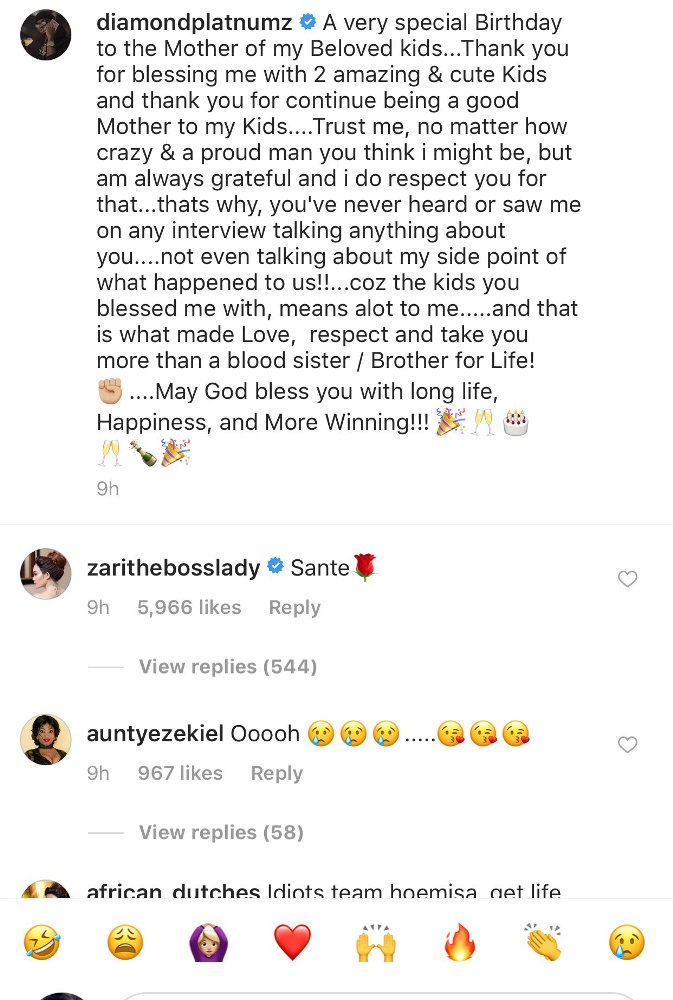Tap zaritheboss­lady's avatar photo
The image size is (673, 1000).
(45, 573)
